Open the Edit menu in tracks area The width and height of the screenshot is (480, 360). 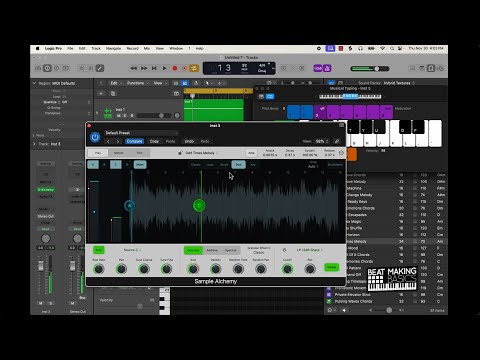[x=115, y=83]
